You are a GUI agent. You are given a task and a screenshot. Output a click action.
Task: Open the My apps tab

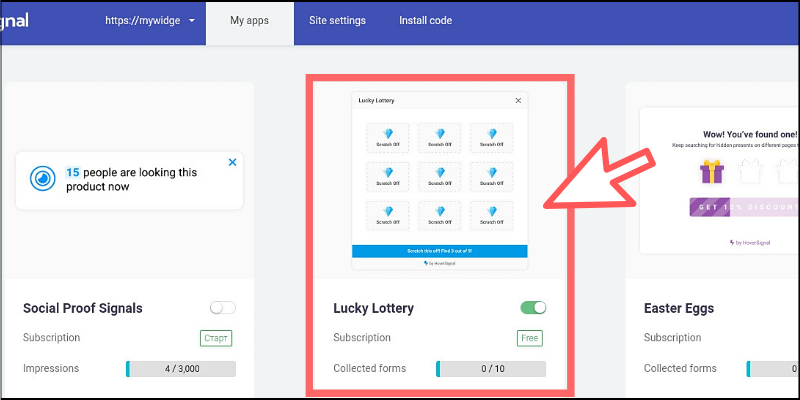tap(249, 21)
